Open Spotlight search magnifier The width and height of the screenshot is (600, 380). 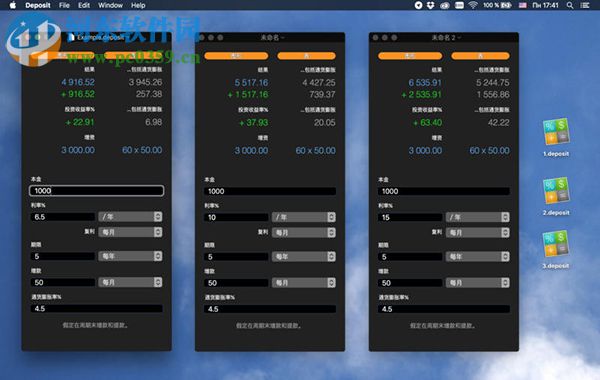point(570,5)
